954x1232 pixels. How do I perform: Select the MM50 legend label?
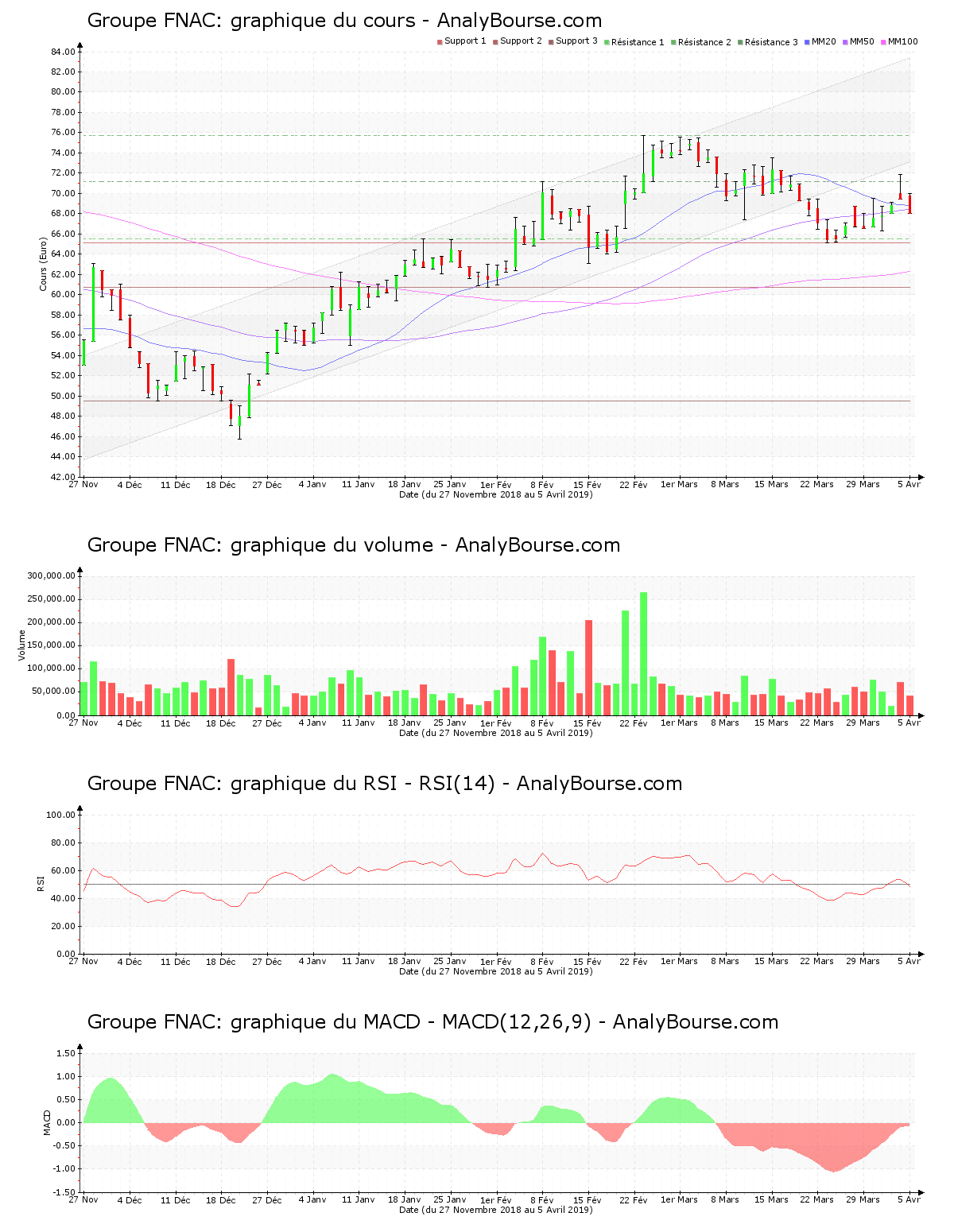(x=862, y=41)
